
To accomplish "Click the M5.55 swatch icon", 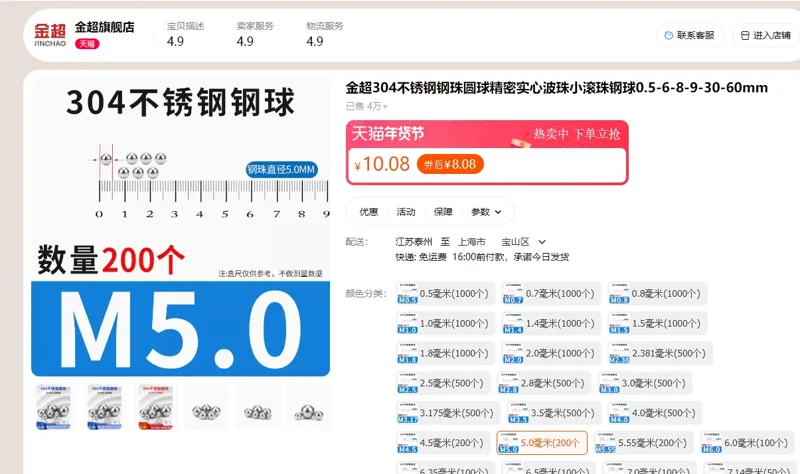I will (606, 443).
